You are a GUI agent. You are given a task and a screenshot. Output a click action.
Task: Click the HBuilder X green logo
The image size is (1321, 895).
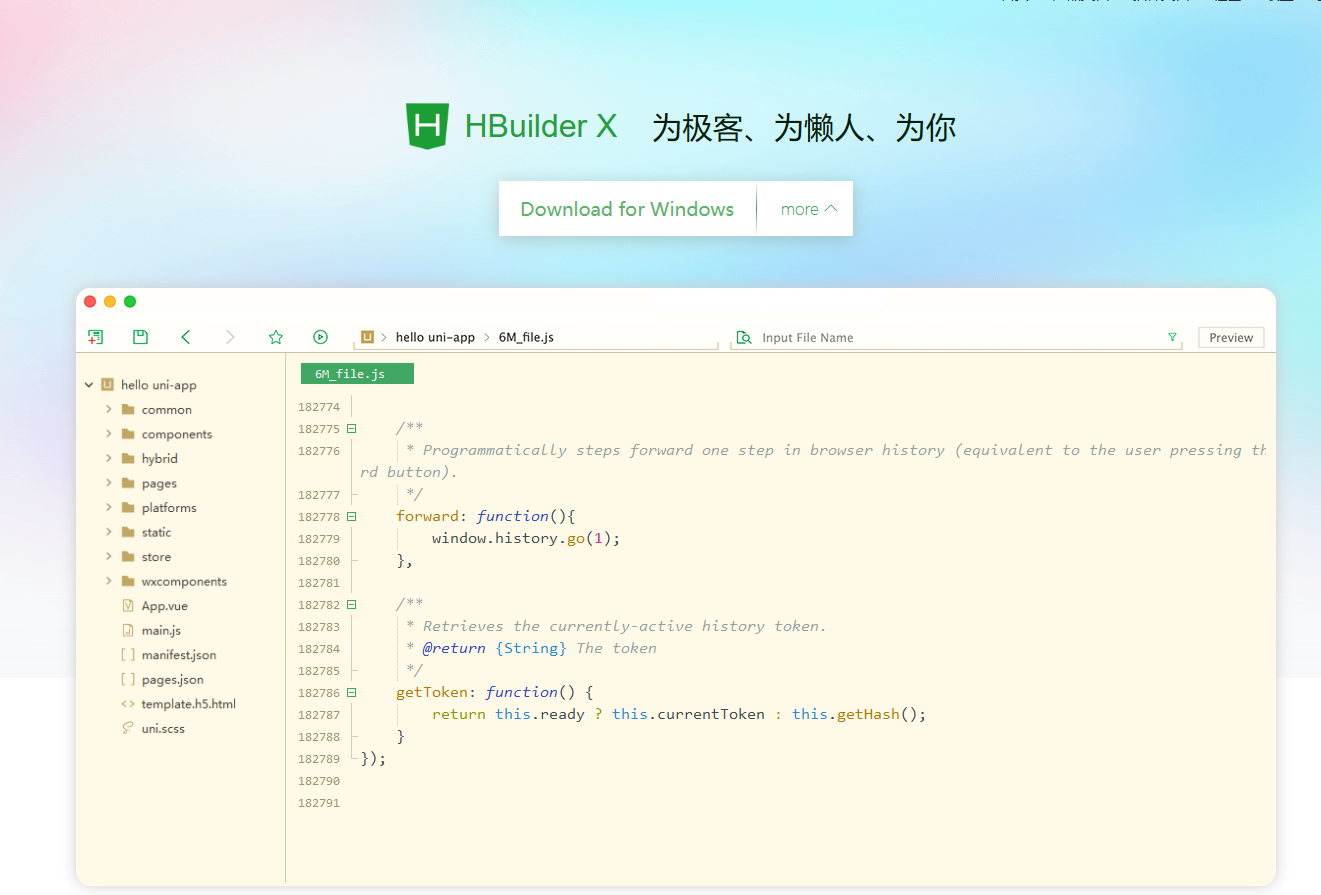click(x=427, y=126)
